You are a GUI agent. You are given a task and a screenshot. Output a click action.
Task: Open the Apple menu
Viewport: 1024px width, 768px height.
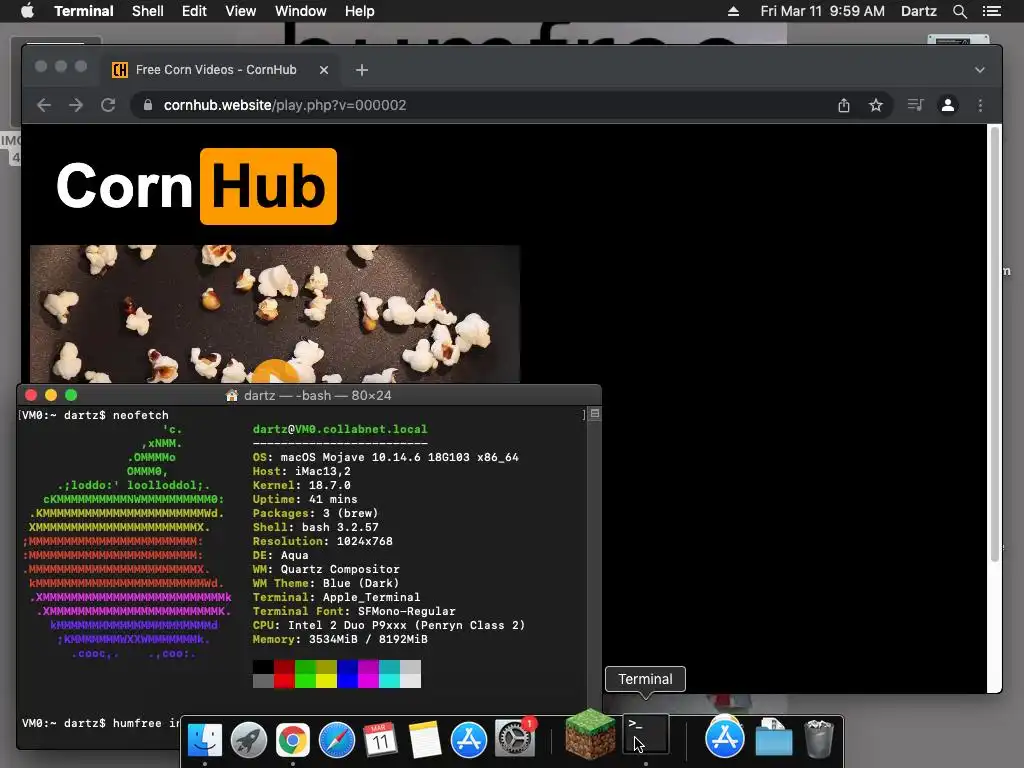click(x=27, y=11)
